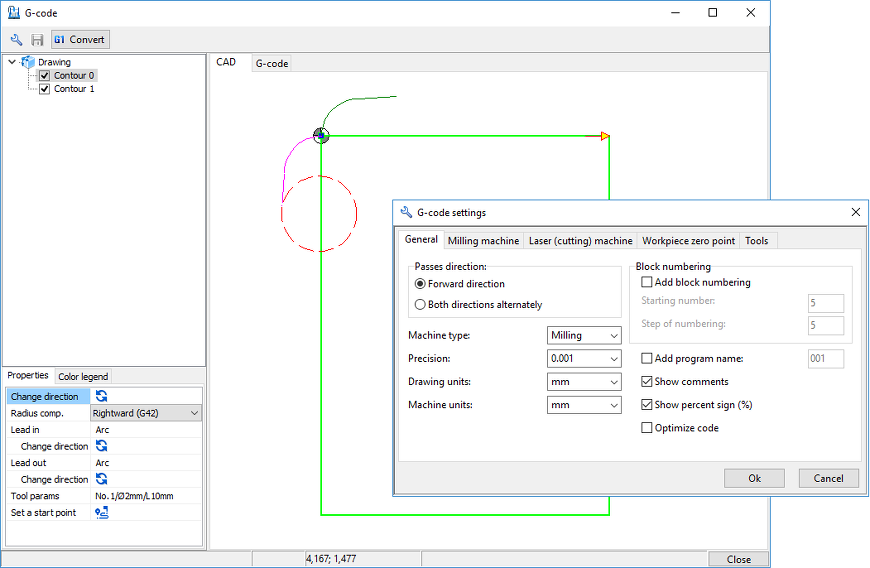
Task: Open the Color legend tab
Action: pos(83,377)
